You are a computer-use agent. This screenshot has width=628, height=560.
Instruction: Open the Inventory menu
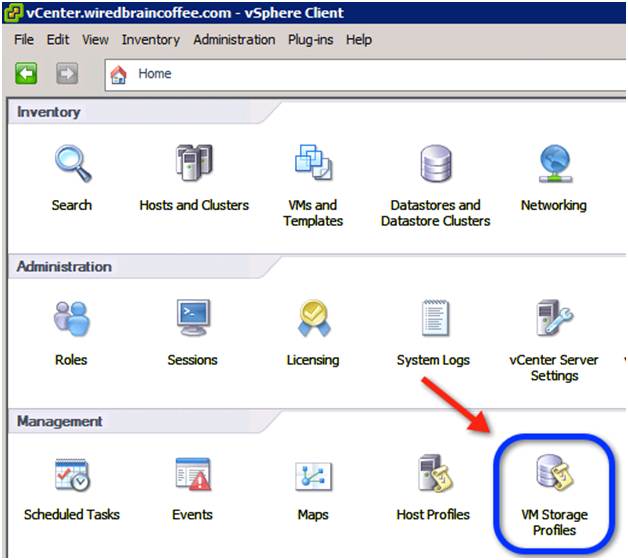coord(151,40)
